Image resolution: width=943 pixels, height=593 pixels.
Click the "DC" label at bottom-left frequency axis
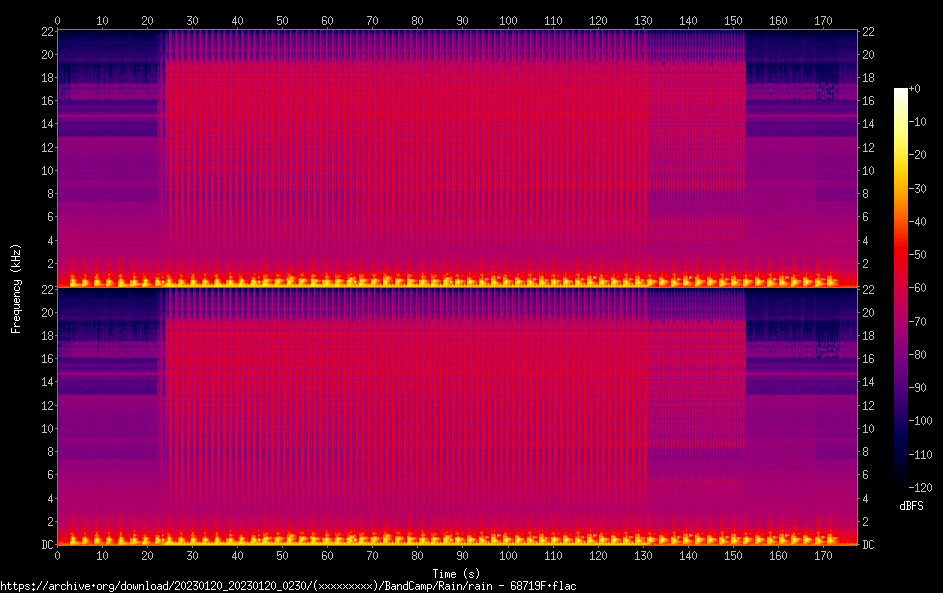pyautogui.click(x=44, y=545)
